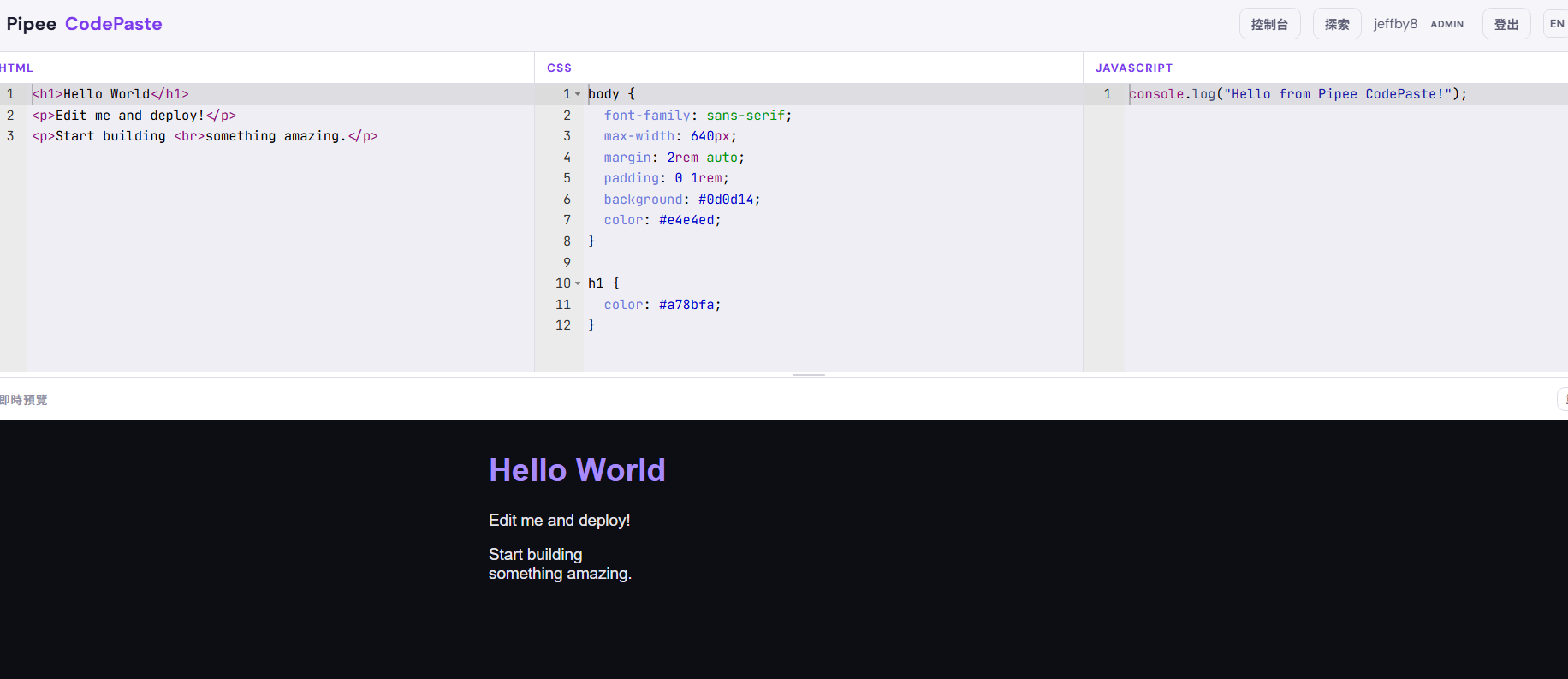Click the ADMIN badge
Viewport: 1568px width, 679px height.
coord(1447,24)
